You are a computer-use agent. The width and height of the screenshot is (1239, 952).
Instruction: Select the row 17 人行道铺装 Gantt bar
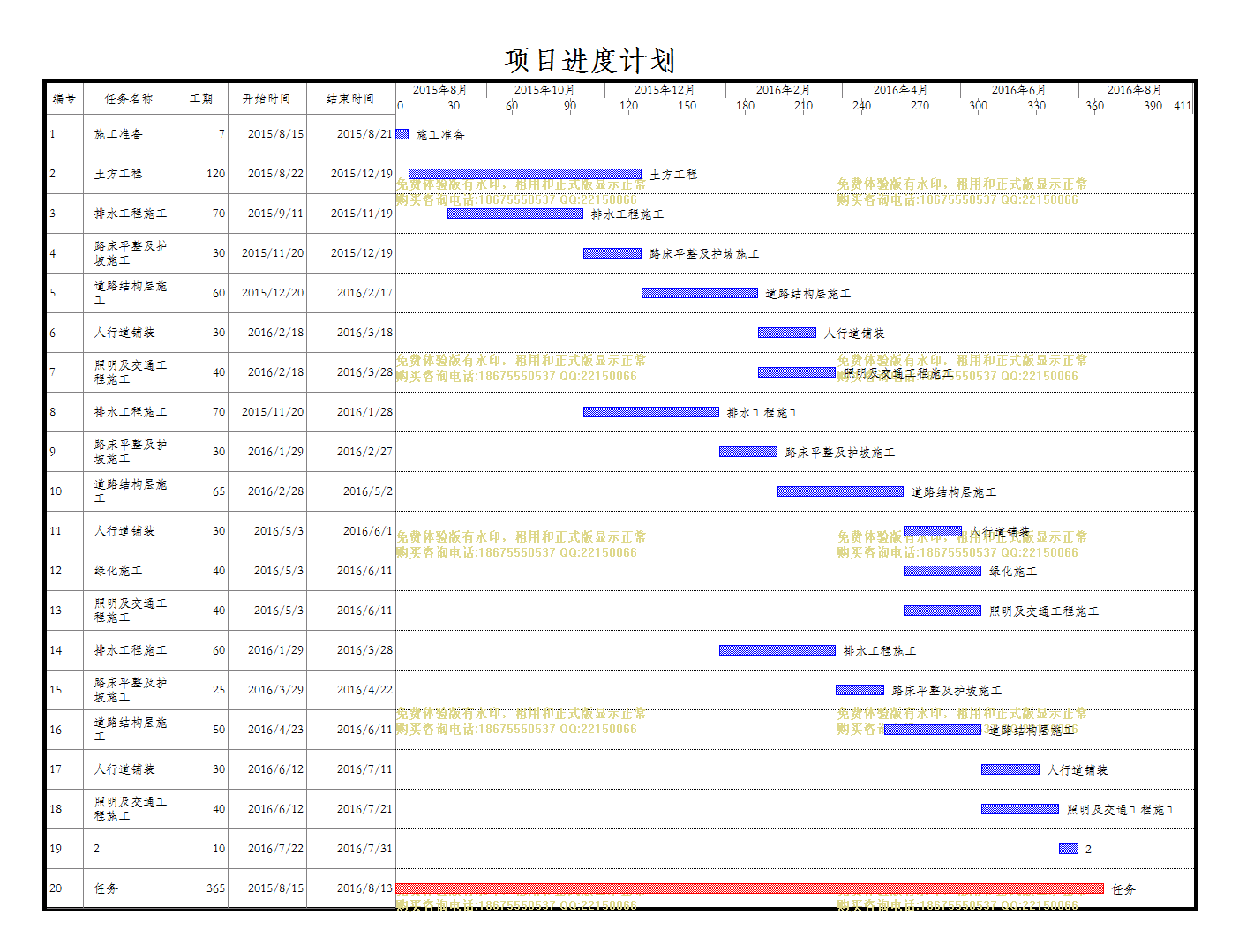1010,769
